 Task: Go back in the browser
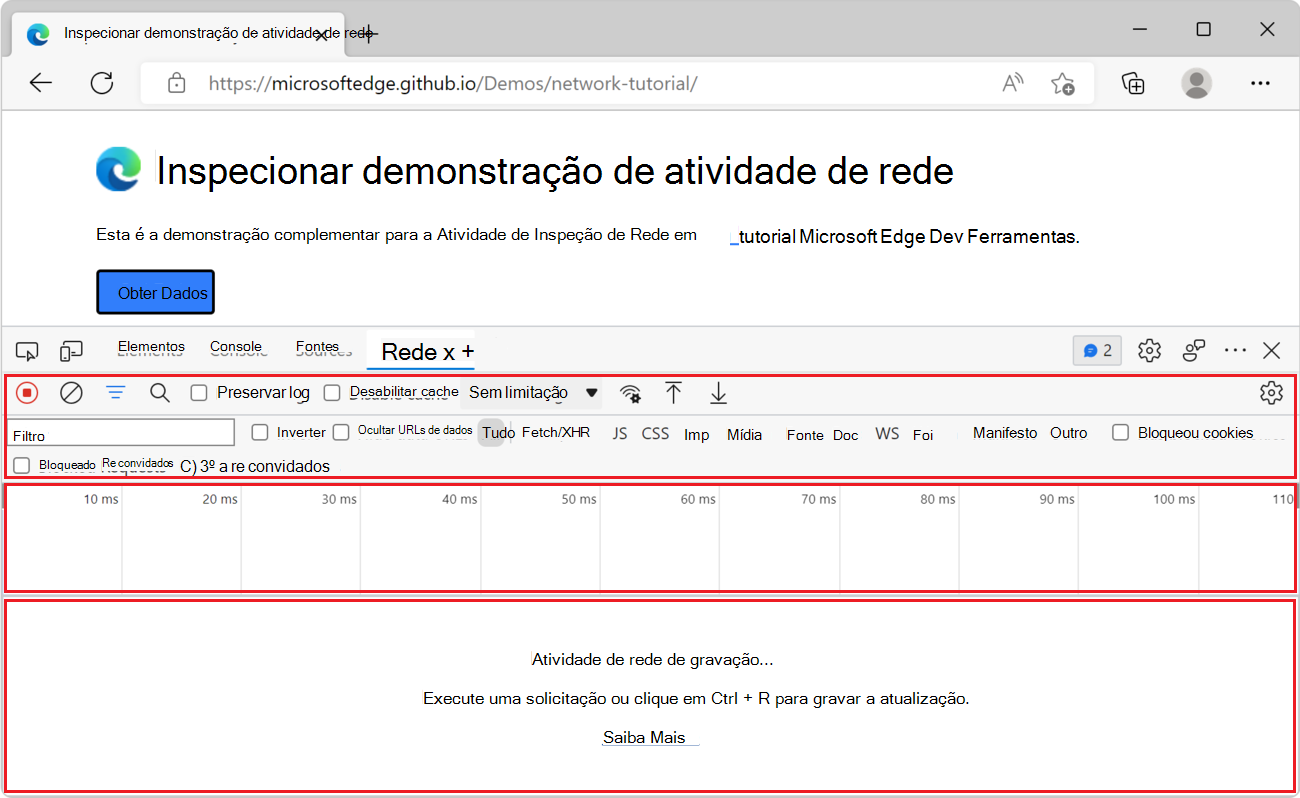click(40, 83)
